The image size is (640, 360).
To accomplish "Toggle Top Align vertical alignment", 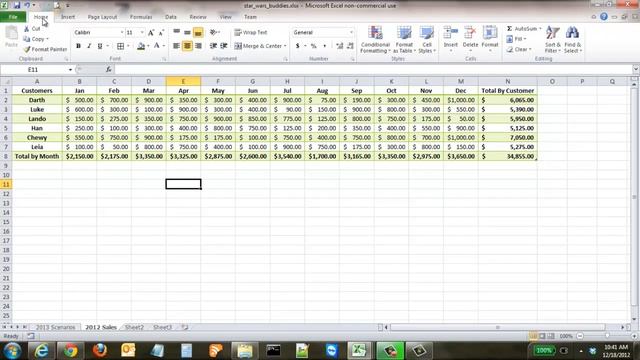I will [176, 32].
